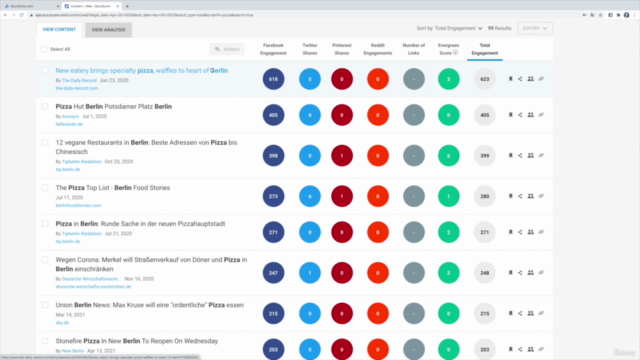640x360 pixels.
Task: Check the box for 'Wegen Corona: Merkel' article
Action: point(45,260)
